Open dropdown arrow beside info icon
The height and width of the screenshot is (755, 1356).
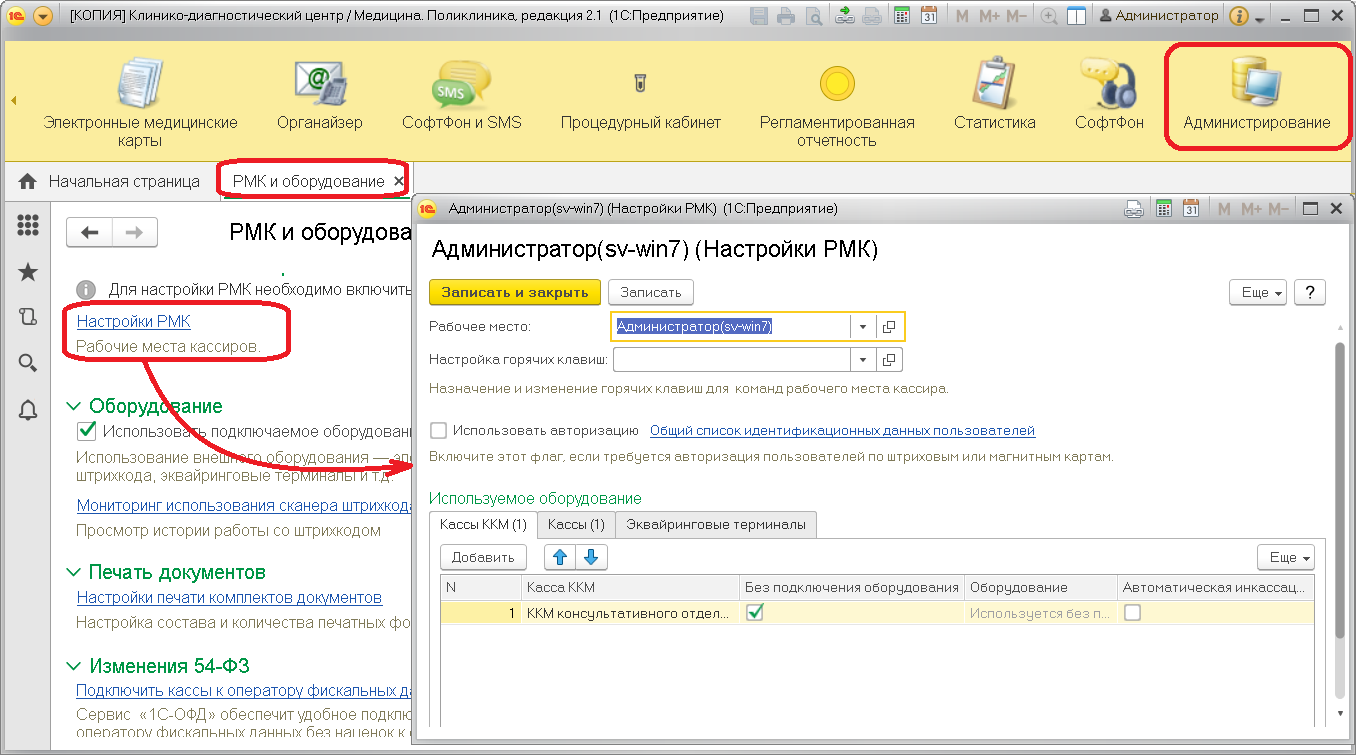coord(1259,18)
